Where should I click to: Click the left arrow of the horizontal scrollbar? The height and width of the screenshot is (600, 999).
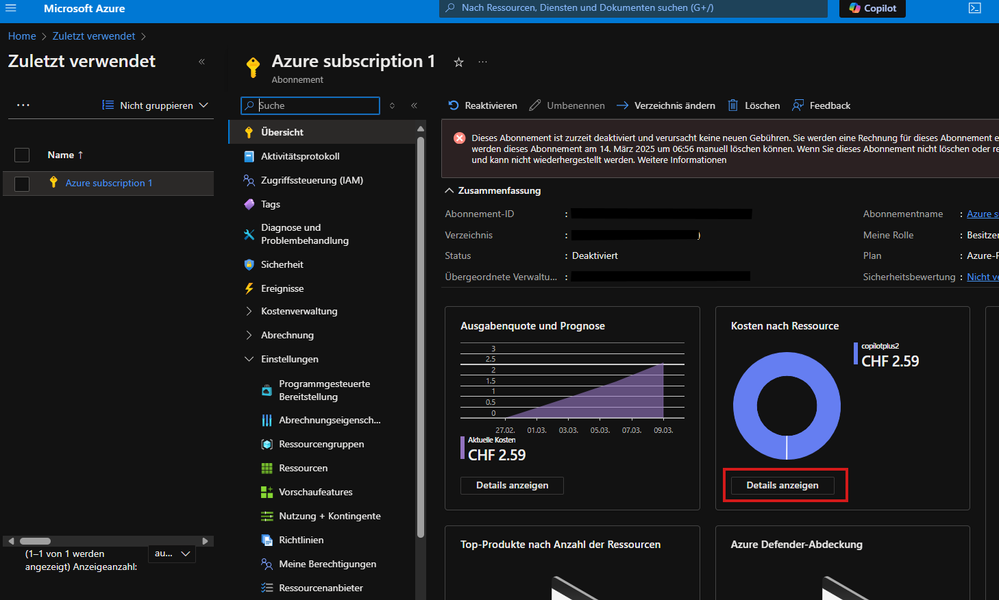(x=10, y=541)
